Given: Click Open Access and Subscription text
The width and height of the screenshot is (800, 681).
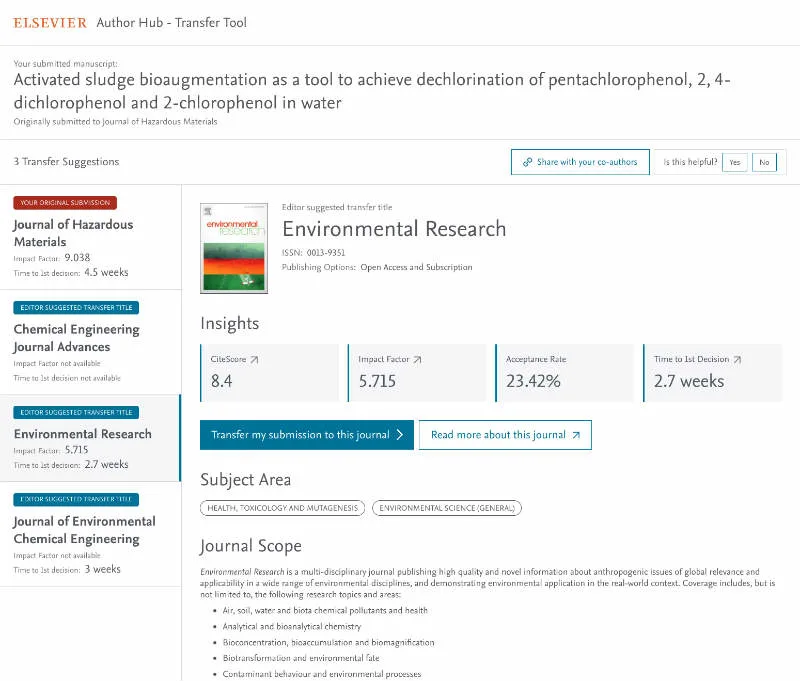Looking at the screenshot, I should click(416, 267).
